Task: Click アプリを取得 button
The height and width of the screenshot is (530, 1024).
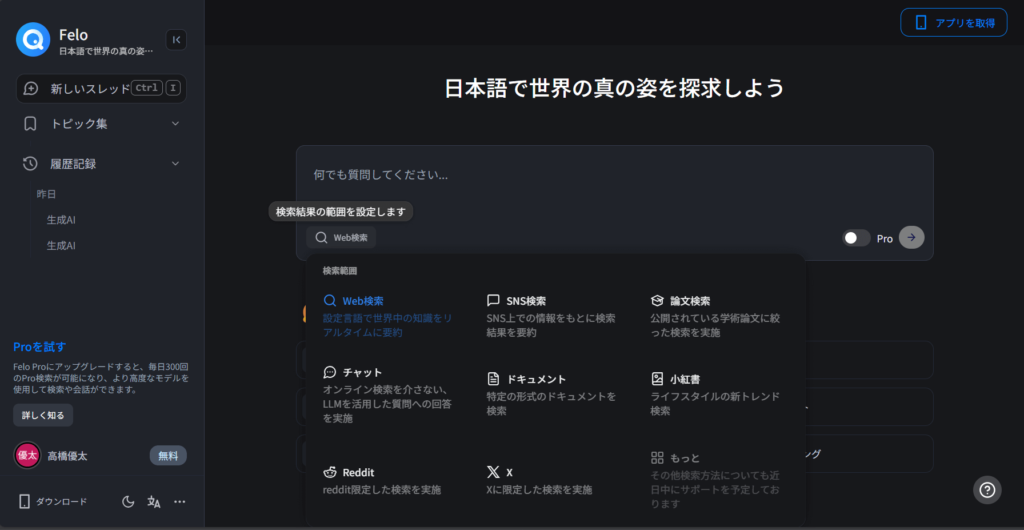Action: tap(953, 22)
